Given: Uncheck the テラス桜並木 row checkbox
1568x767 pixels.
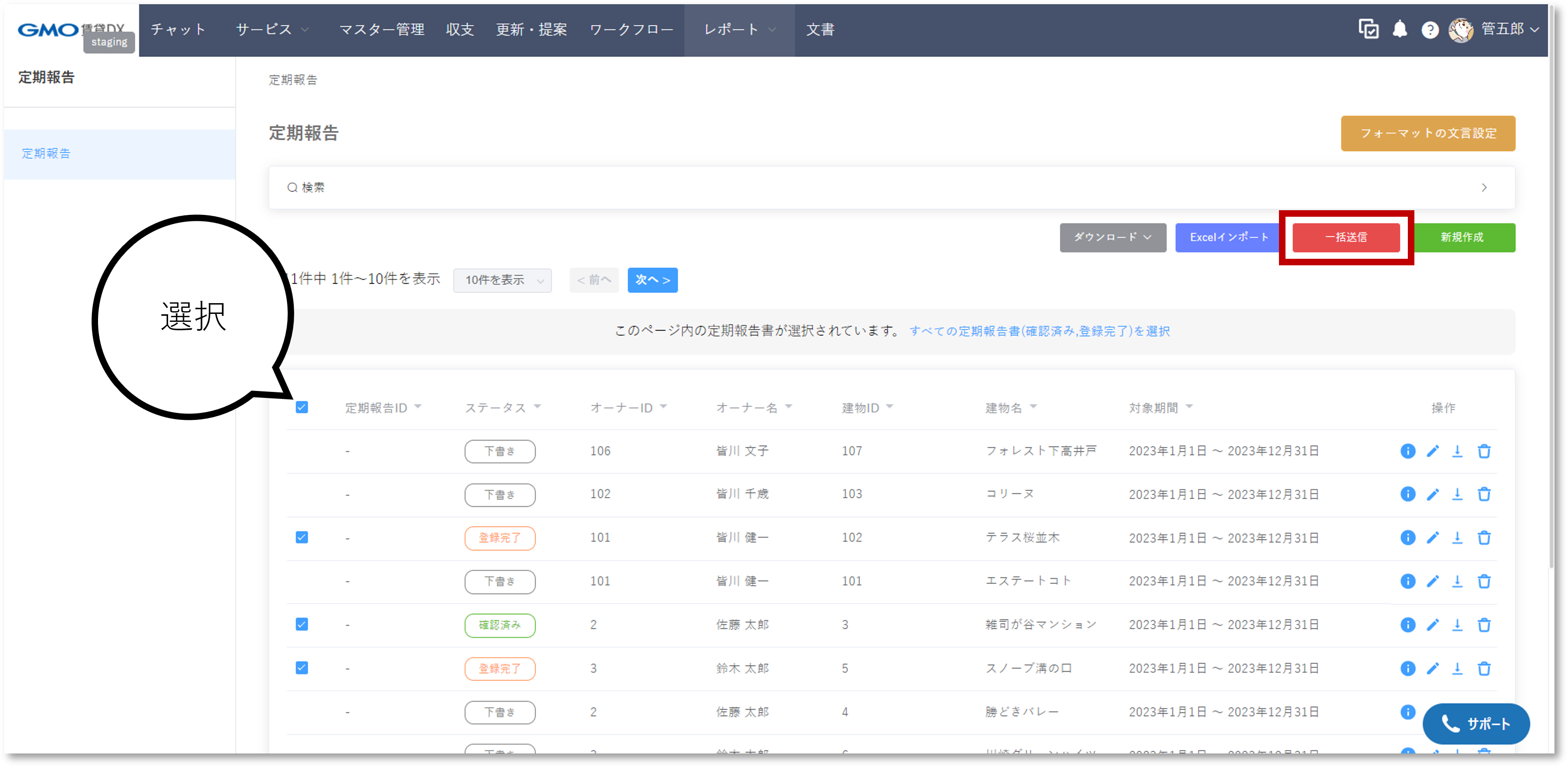Looking at the screenshot, I should tap(301, 538).
